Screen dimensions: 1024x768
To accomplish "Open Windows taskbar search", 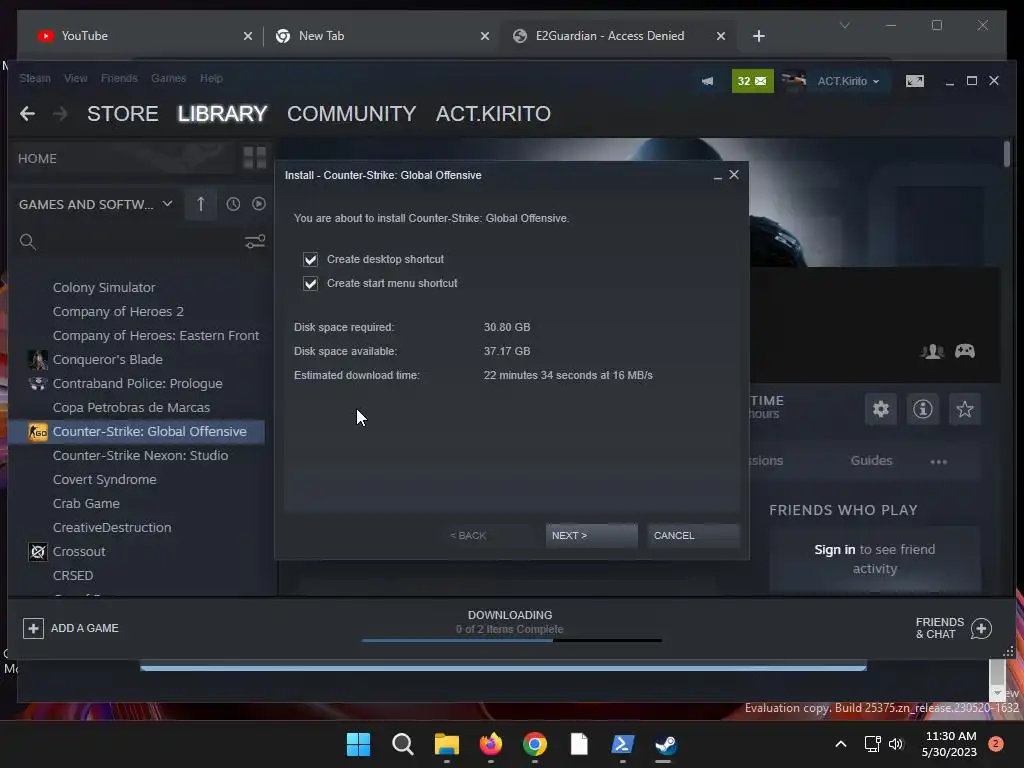I will [402, 744].
